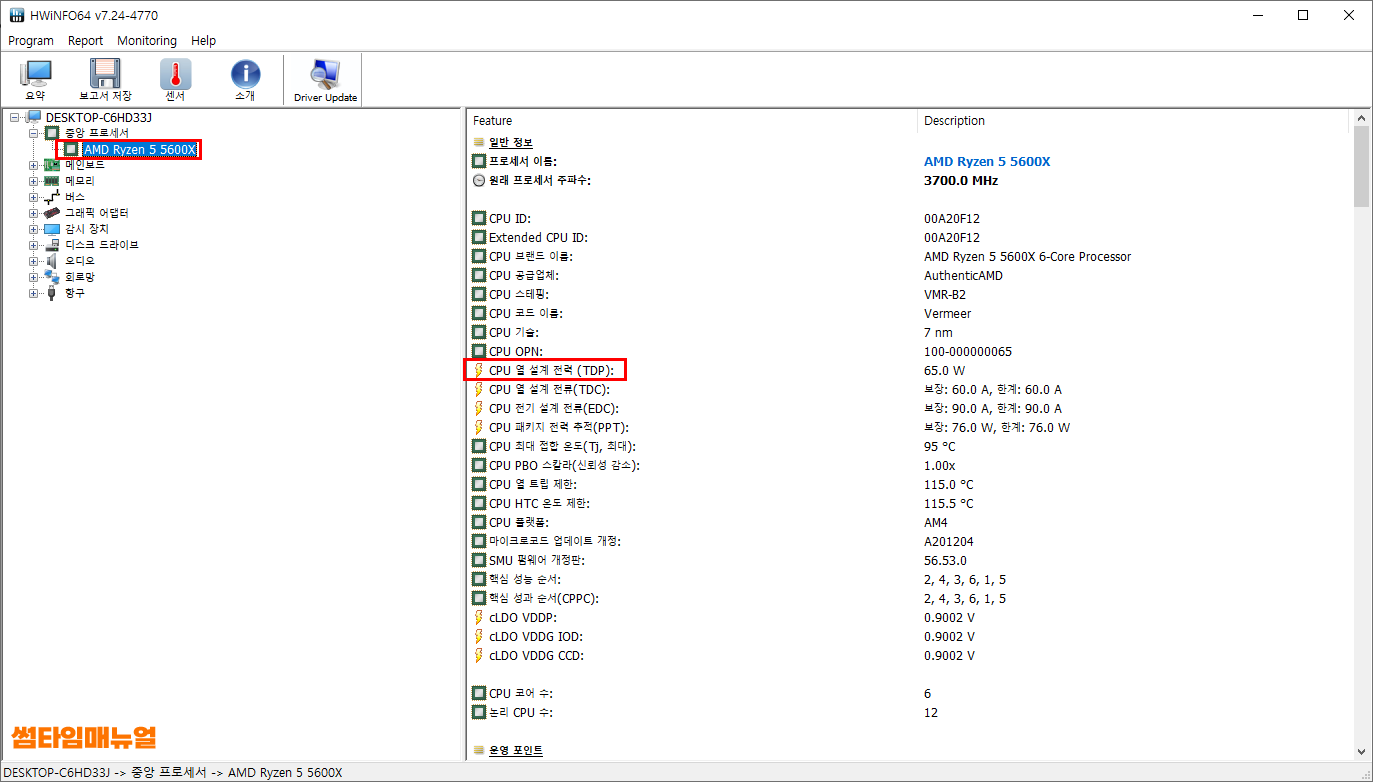Open the Monitoring menu
This screenshot has height=782, width=1373.
tap(147, 41)
